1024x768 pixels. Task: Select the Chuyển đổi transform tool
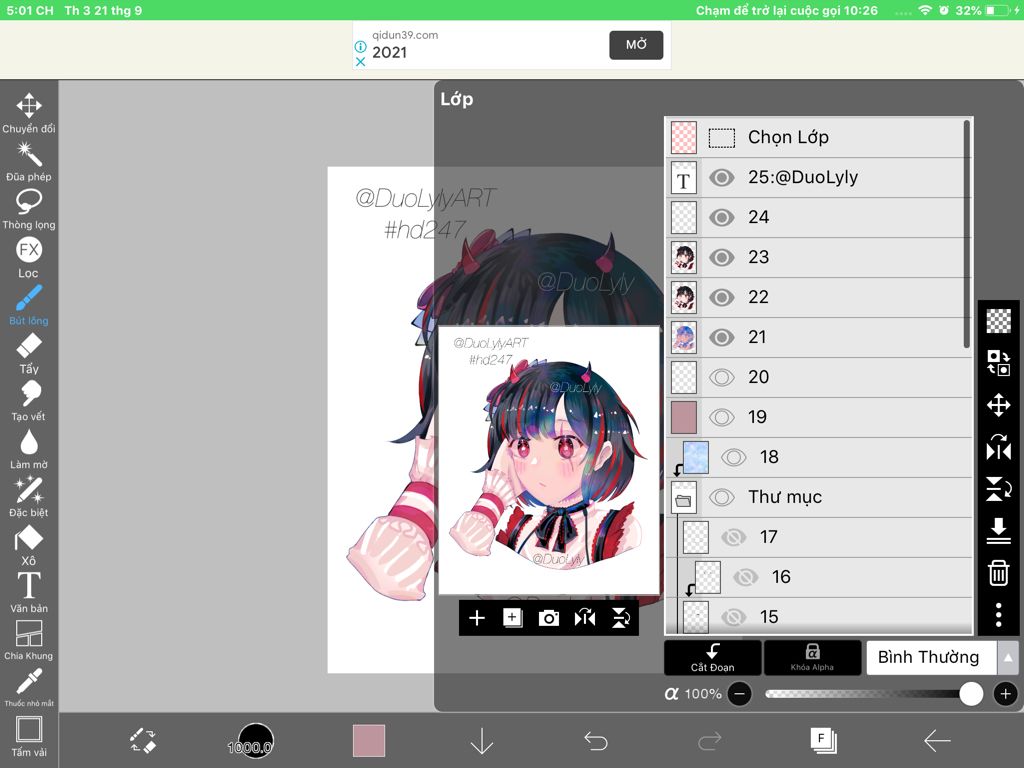[x=29, y=112]
